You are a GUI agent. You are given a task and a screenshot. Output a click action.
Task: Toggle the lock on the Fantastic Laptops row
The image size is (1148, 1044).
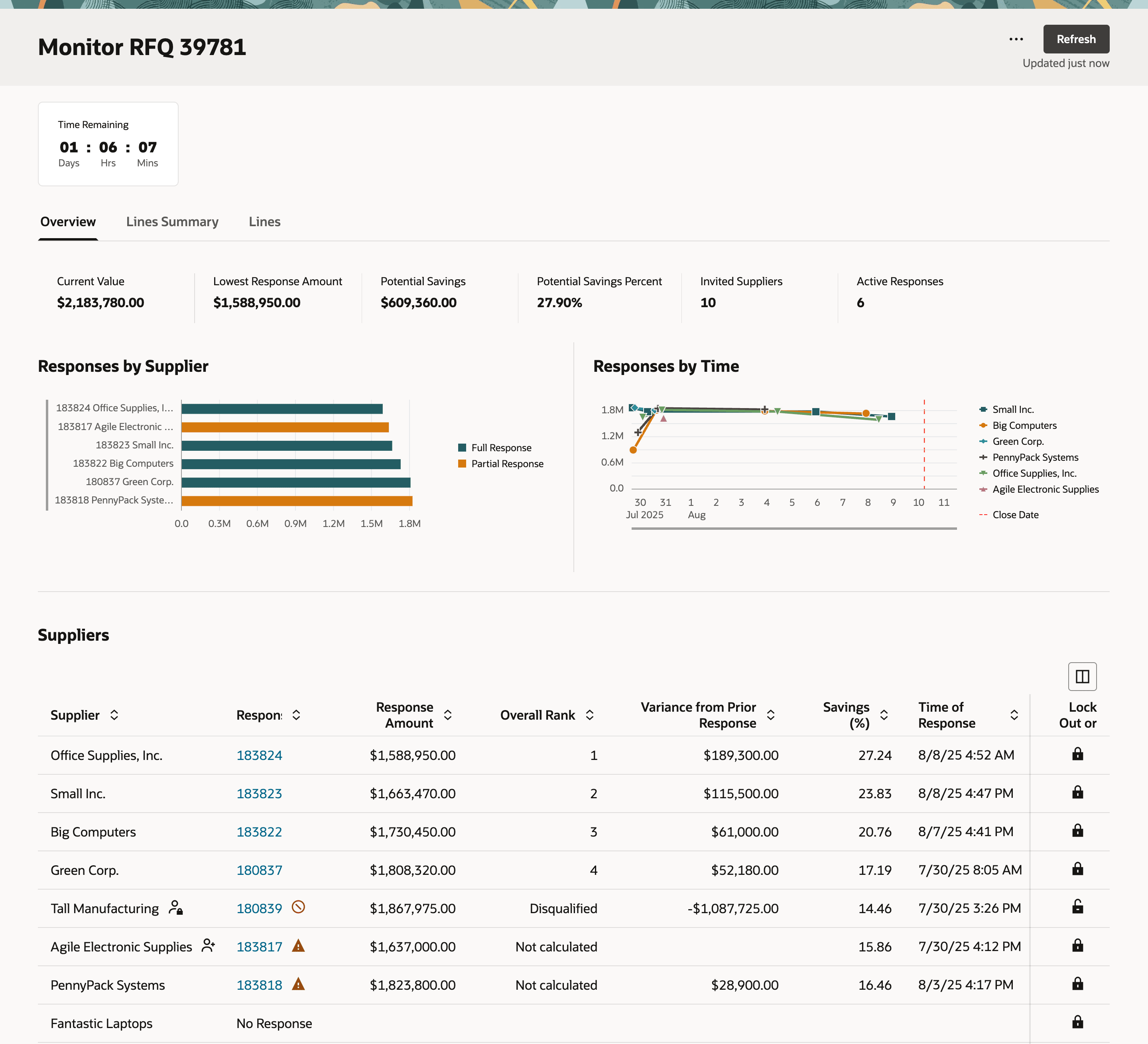click(1077, 1022)
